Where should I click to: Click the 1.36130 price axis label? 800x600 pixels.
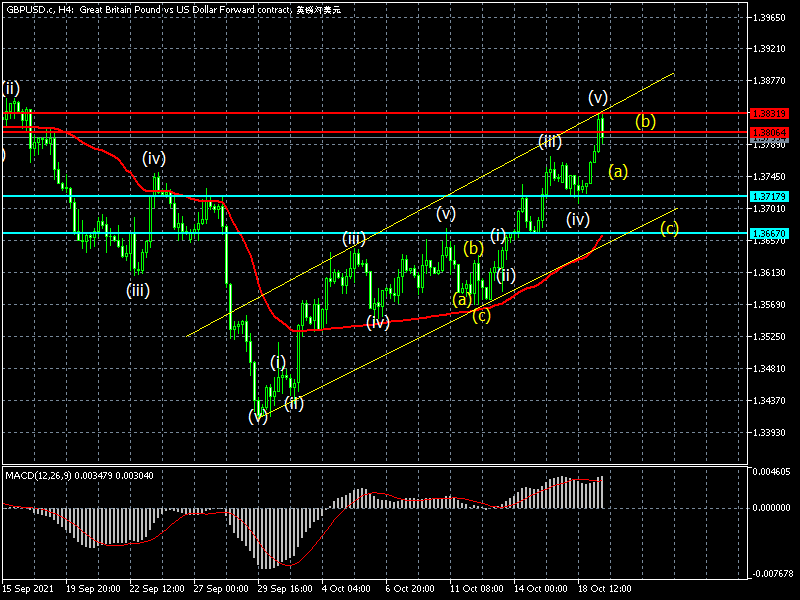tap(769, 273)
